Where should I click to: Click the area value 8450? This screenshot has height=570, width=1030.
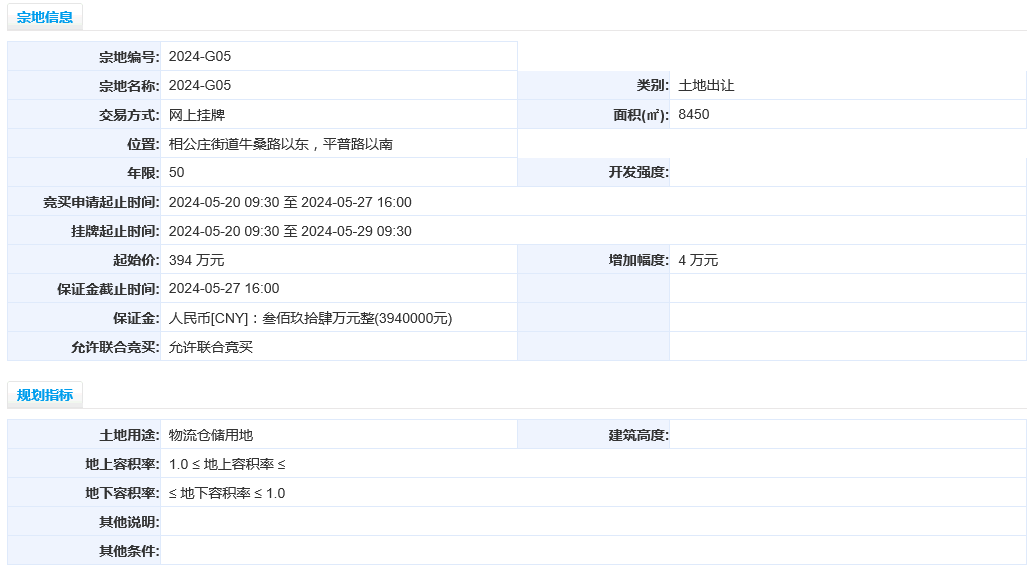694,114
